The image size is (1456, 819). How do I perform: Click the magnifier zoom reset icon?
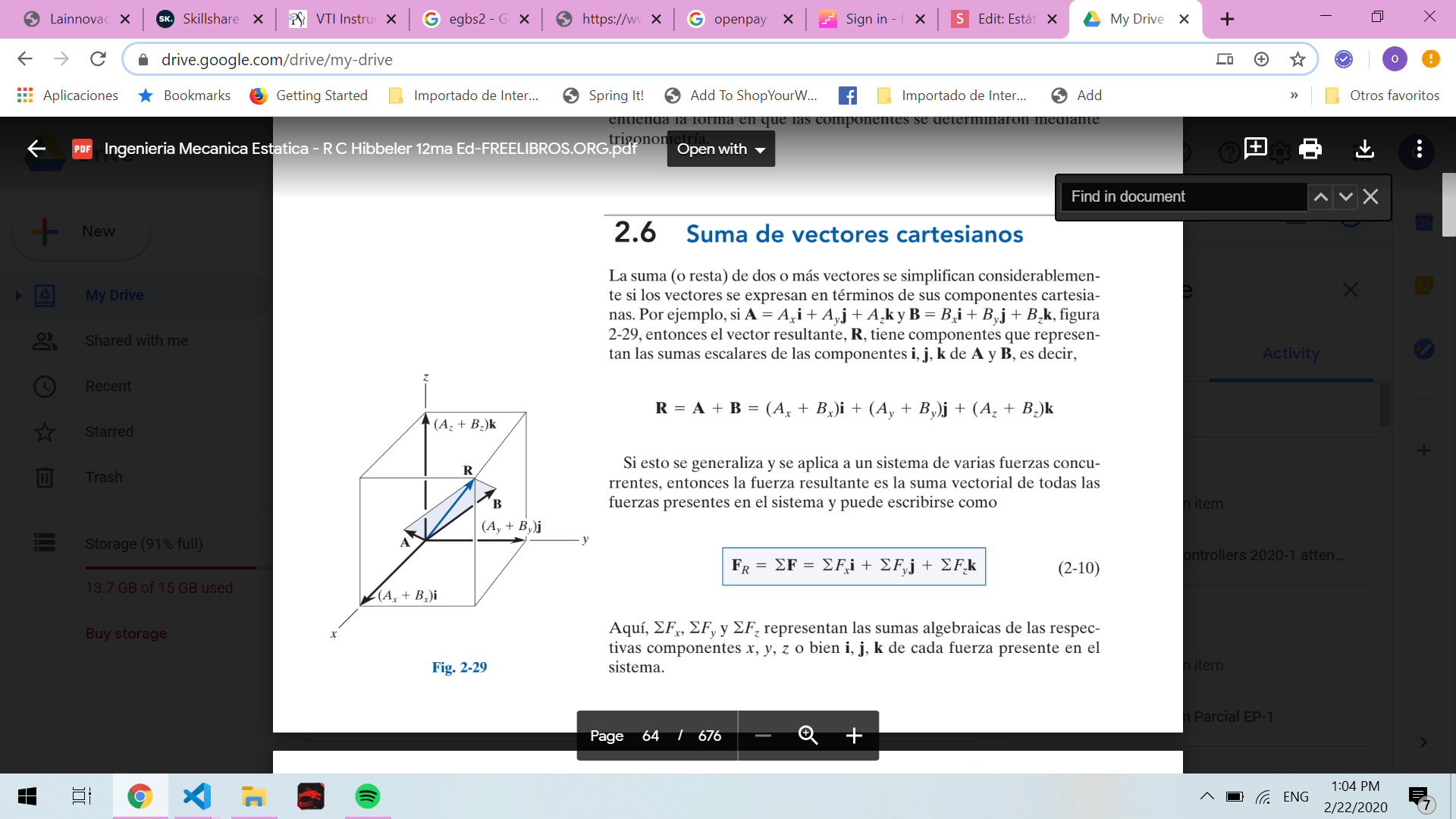(808, 735)
